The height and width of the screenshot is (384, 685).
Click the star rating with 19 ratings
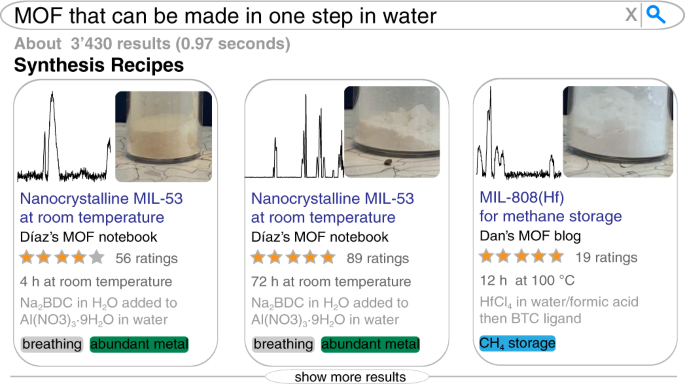click(522, 256)
